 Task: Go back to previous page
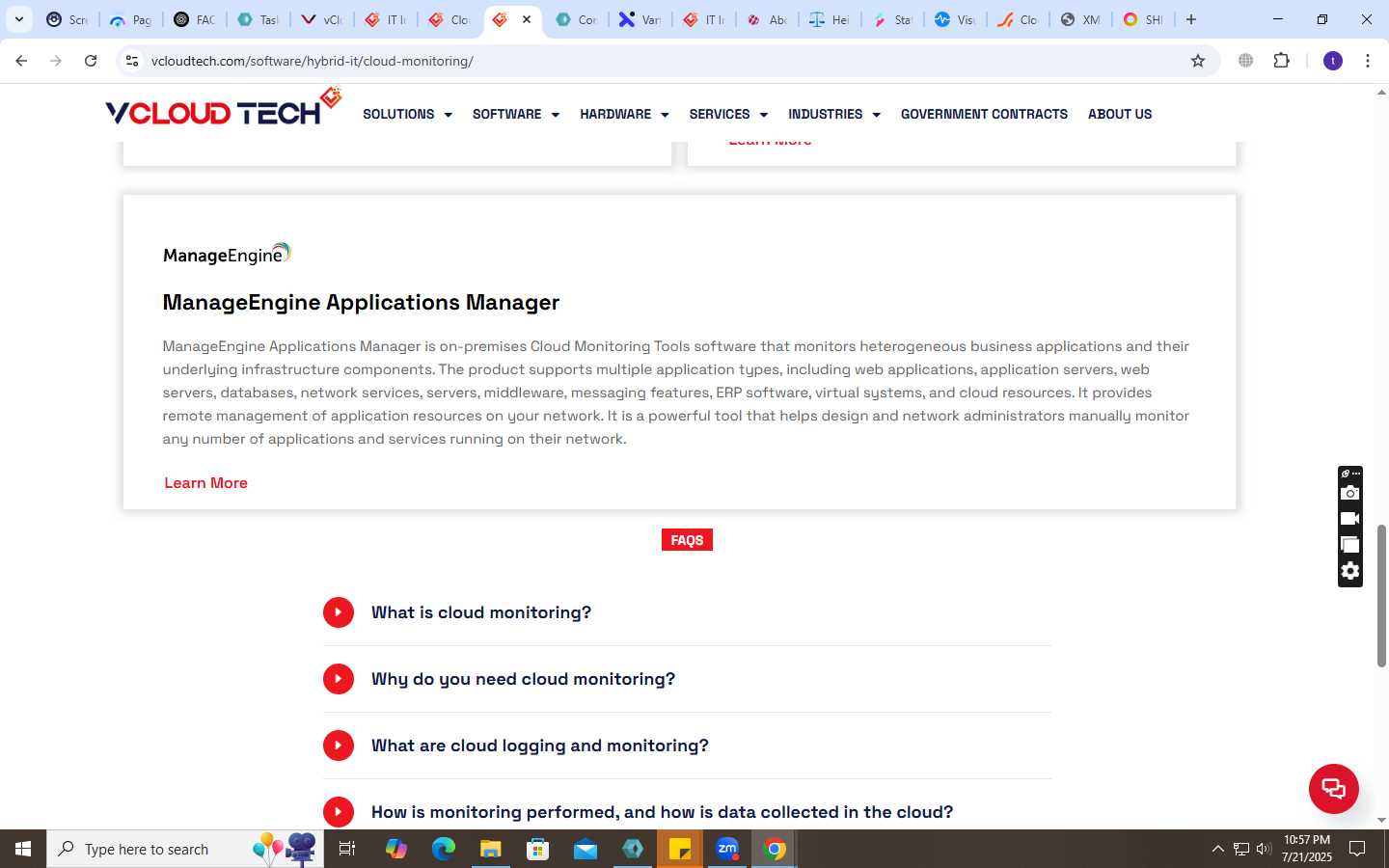point(21,61)
